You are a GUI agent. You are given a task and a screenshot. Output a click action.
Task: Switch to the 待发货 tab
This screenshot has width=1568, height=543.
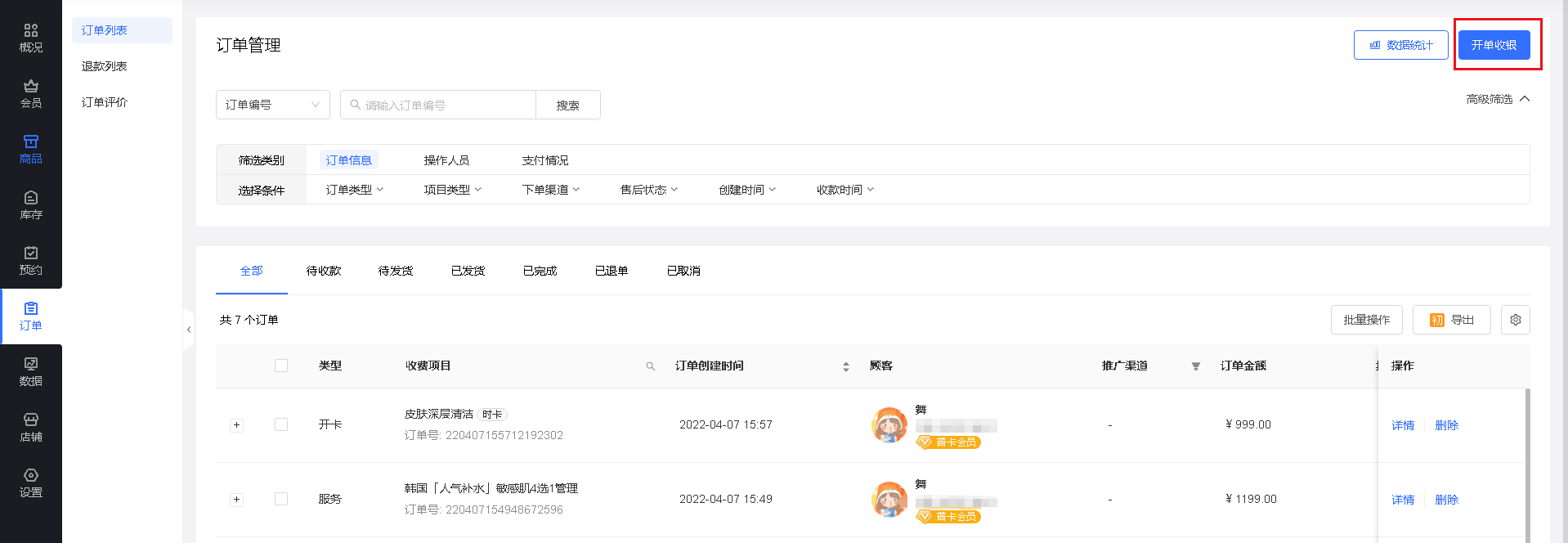[x=396, y=271]
